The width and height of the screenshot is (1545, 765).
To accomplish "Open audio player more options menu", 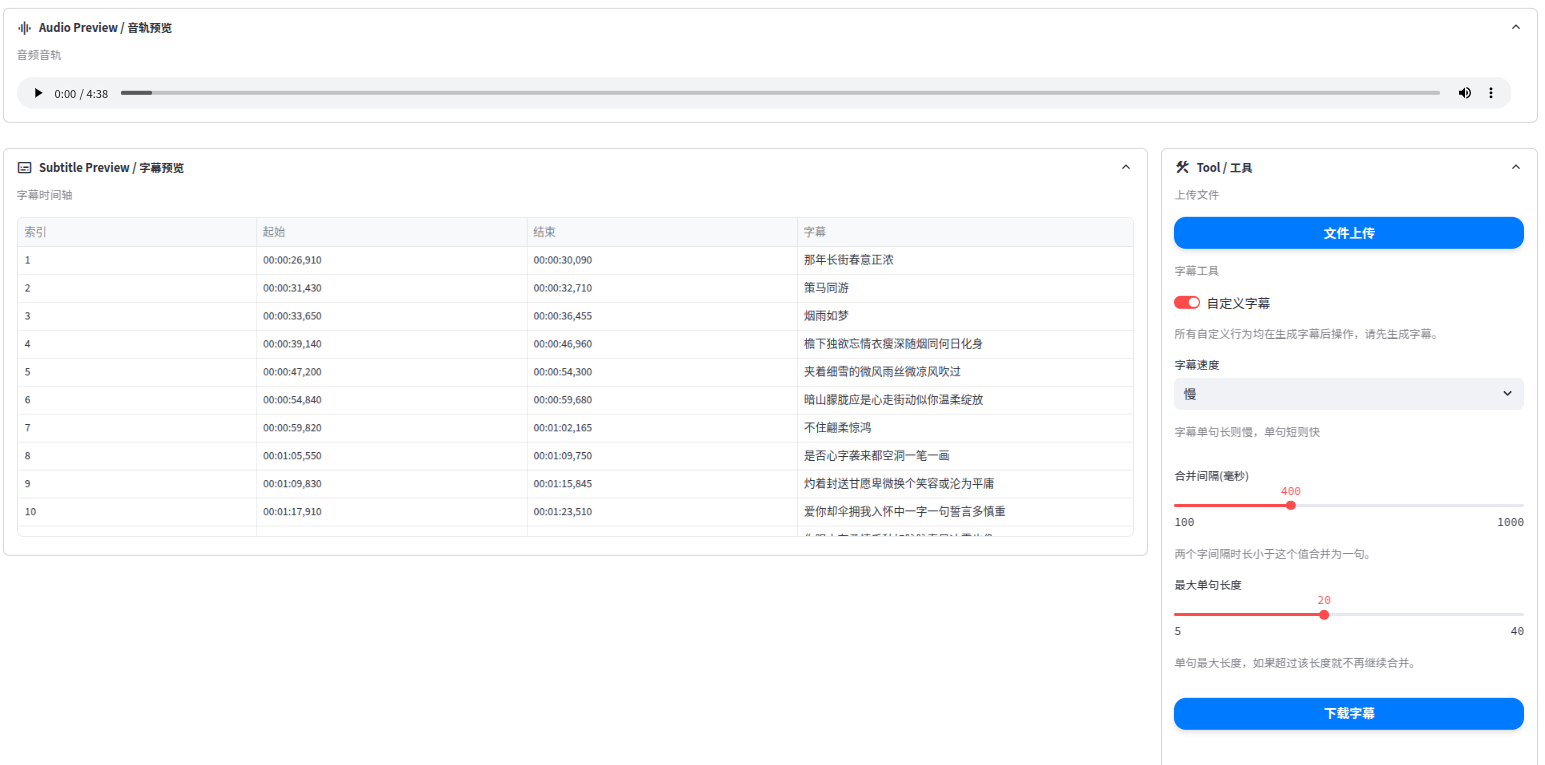I will tap(1490, 93).
